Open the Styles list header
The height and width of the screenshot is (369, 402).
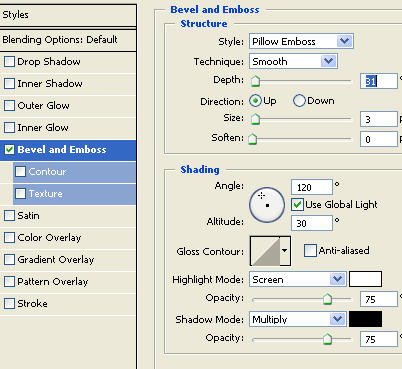click(68, 15)
